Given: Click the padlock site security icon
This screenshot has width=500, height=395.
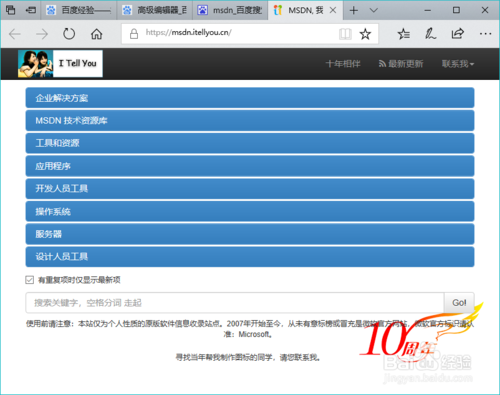Looking at the screenshot, I should coord(134,34).
